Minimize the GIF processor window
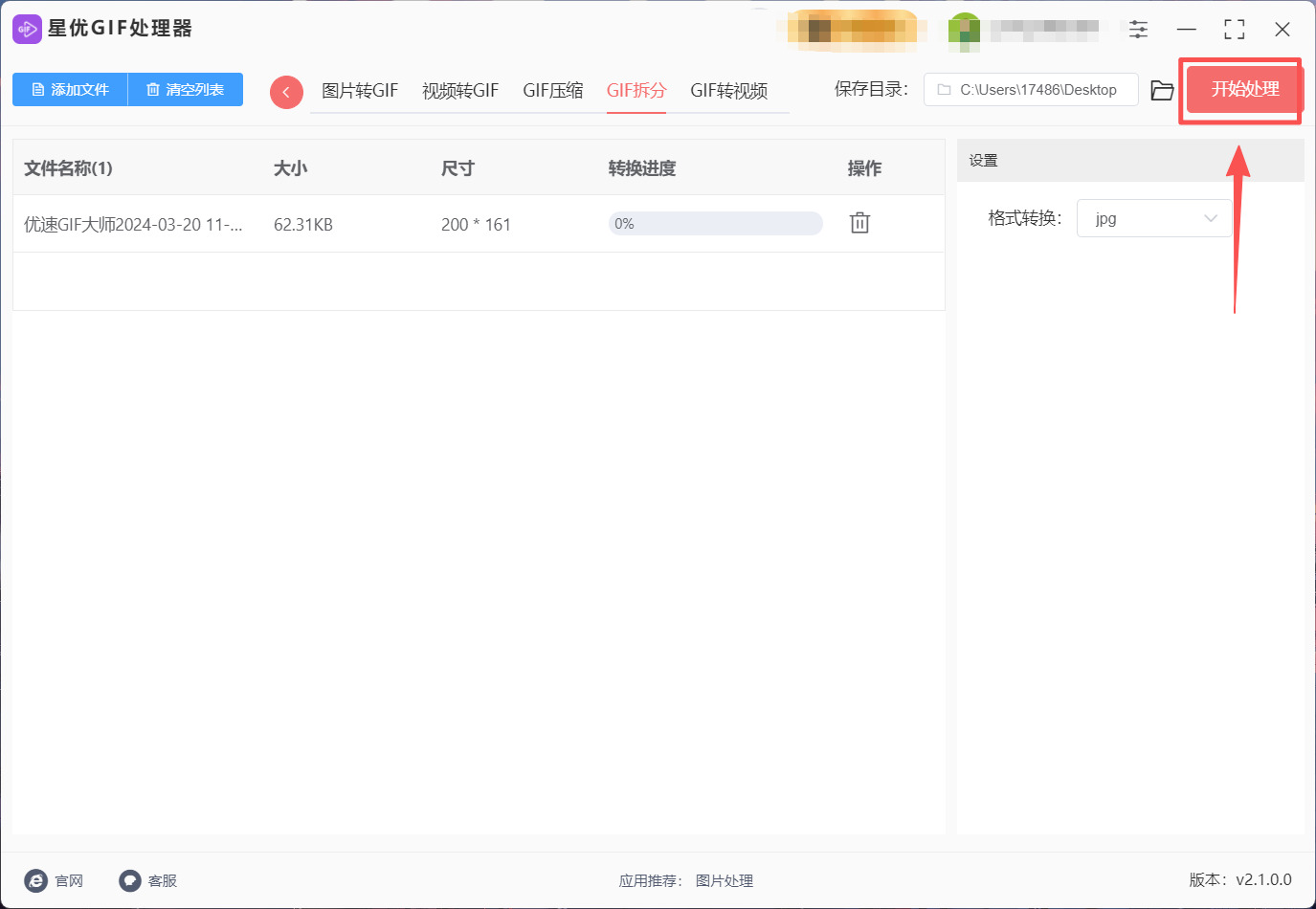Screen dimensions: 1316x909 pyautogui.click(x=1187, y=29)
